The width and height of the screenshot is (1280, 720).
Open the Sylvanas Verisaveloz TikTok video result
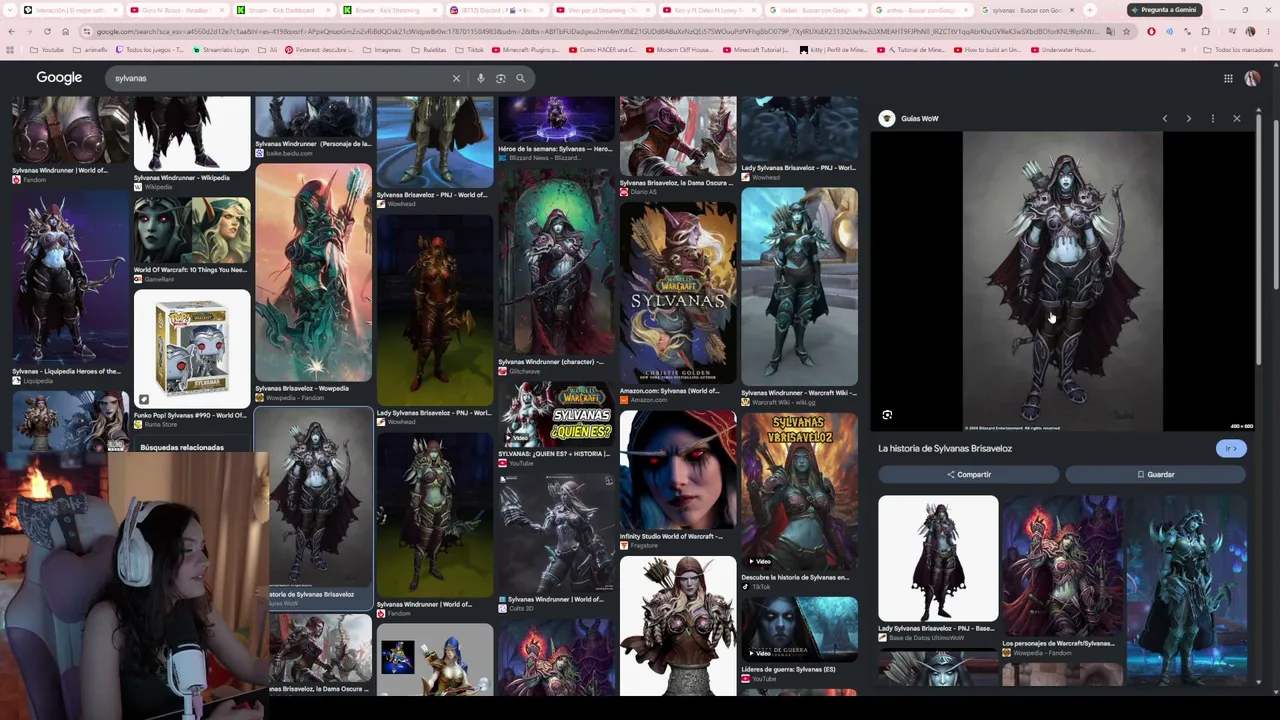[x=799, y=491]
